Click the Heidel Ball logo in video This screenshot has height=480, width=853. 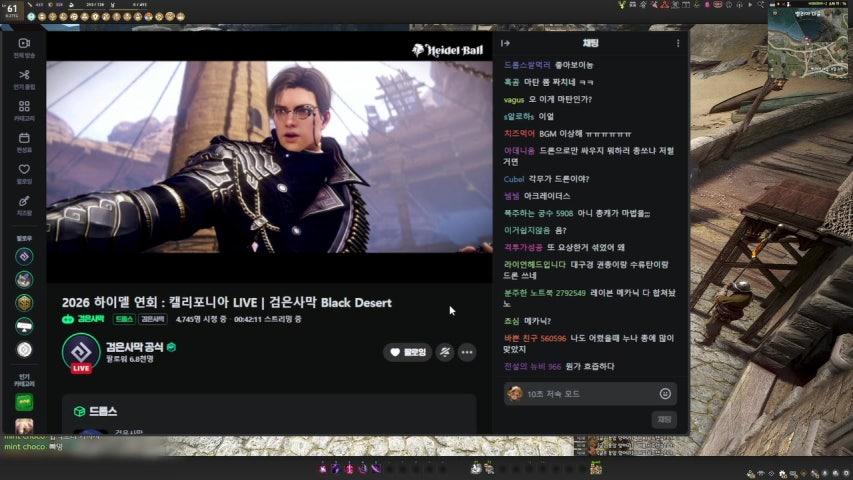pos(447,51)
